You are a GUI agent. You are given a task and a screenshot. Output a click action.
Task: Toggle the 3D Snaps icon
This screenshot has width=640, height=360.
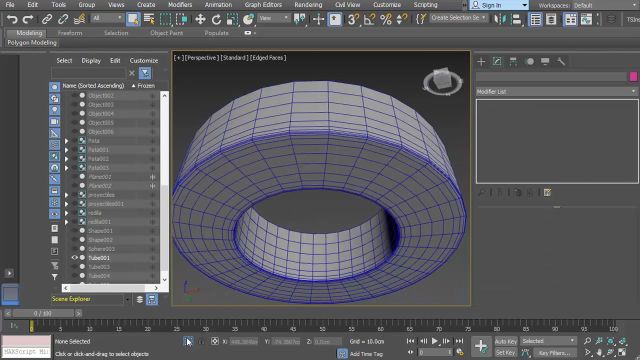click(353, 19)
